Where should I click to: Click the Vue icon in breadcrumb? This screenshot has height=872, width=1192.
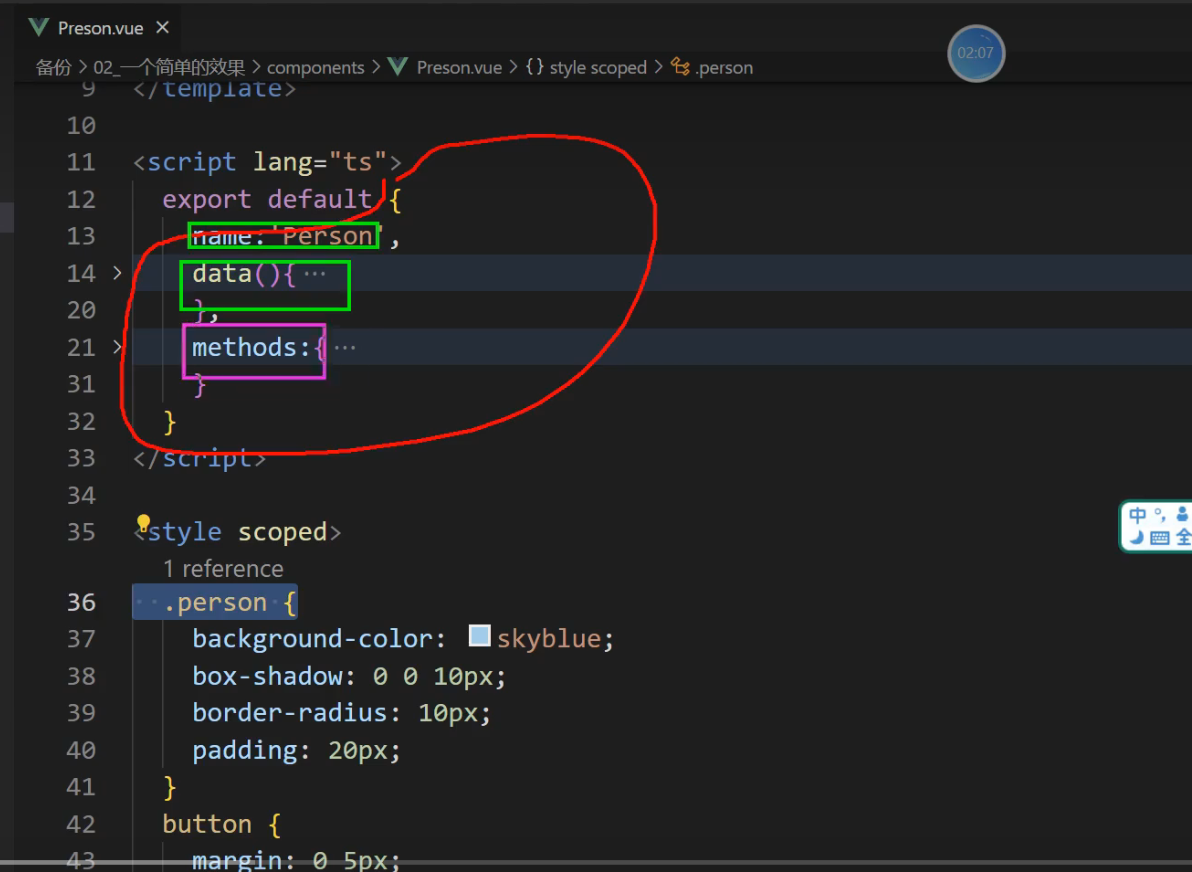pyautogui.click(x=398, y=67)
